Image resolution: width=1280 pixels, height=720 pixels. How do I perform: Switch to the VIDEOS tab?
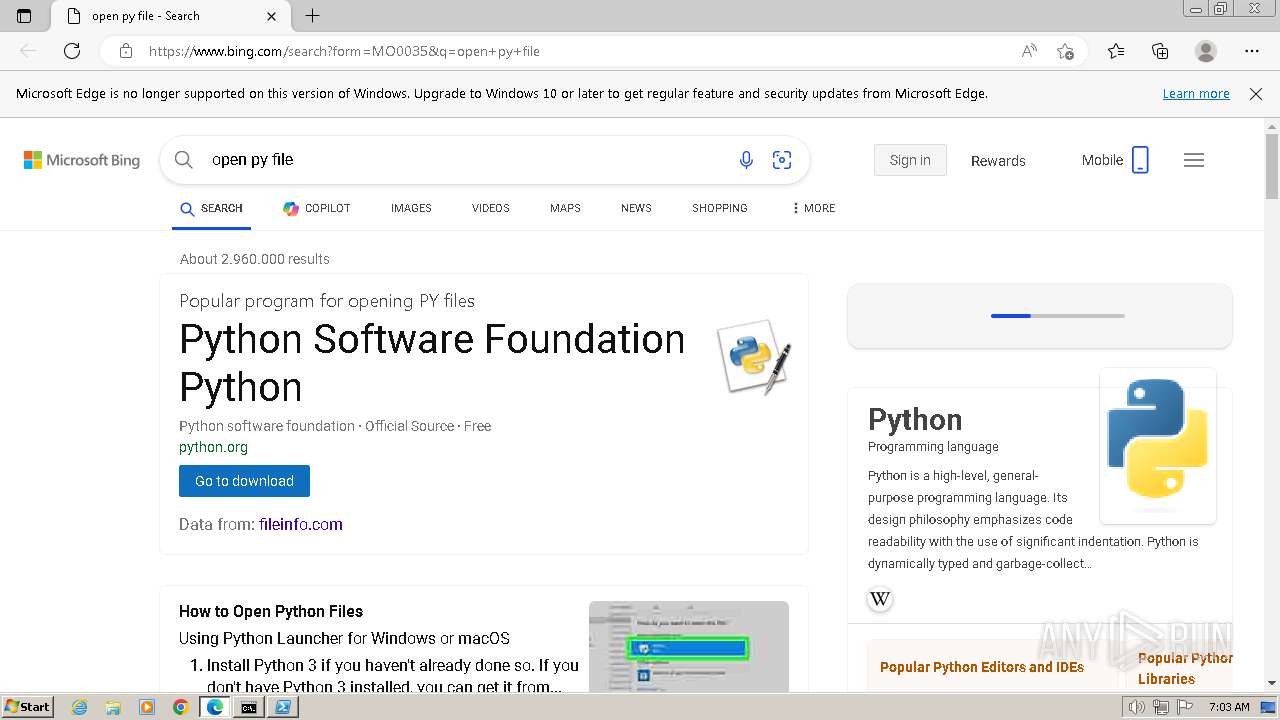coord(491,208)
